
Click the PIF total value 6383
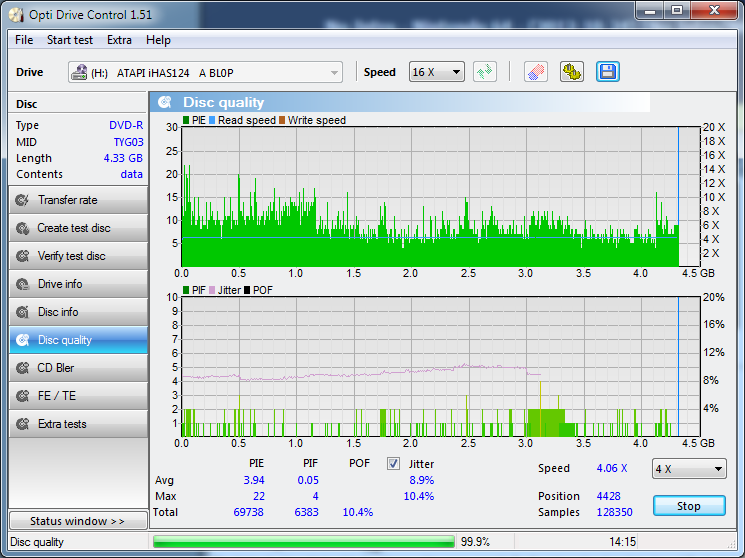pyautogui.click(x=306, y=512)
